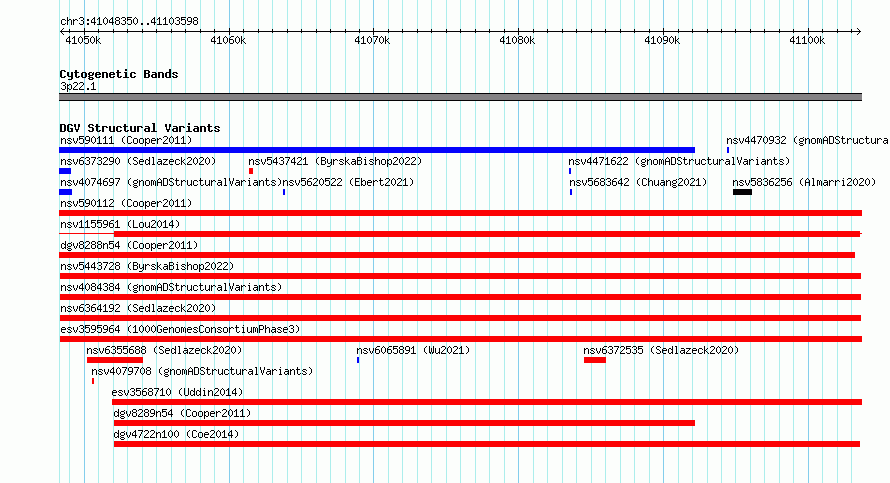890x483 pixels.
Task: Select the red bar under nsv5443728
Action: (460, 276)
